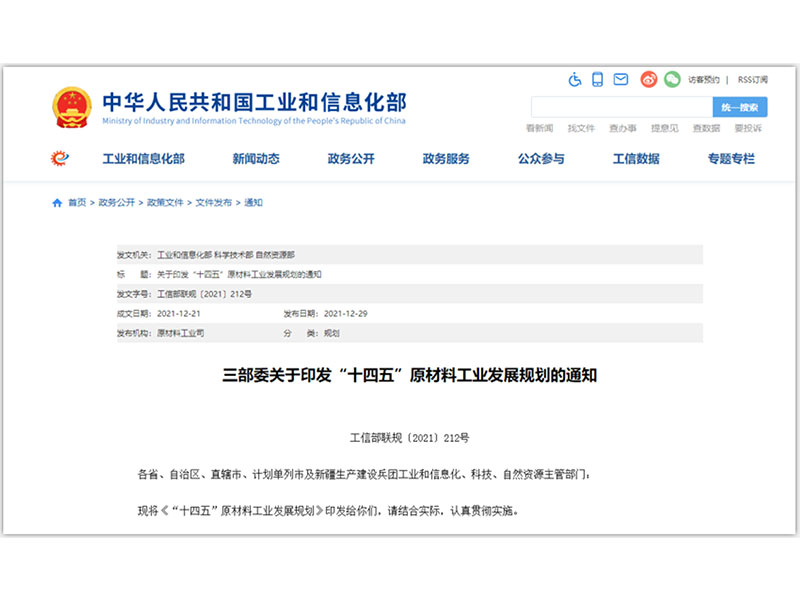Open the 政务服务 menu item
The height and width of the screenshot is (600, 800).
pyautogui.click(x=446, y=159)
